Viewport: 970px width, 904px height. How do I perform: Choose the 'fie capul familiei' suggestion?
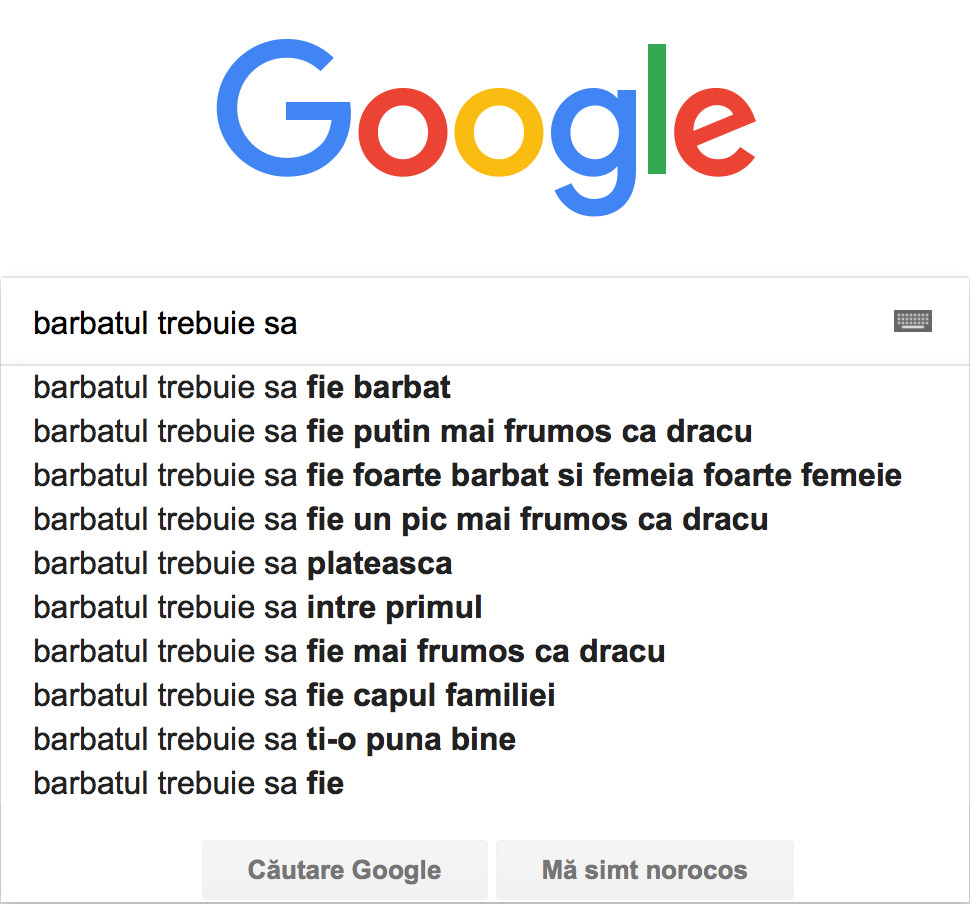tap(294, 695)
